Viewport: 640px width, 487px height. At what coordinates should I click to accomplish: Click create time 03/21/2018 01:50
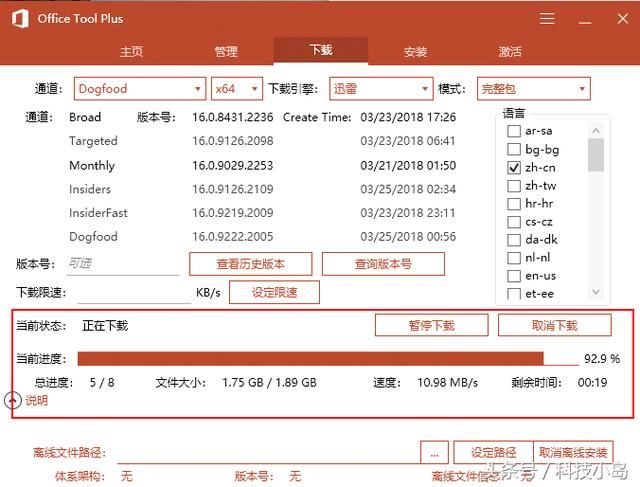[x=408, y=165]
